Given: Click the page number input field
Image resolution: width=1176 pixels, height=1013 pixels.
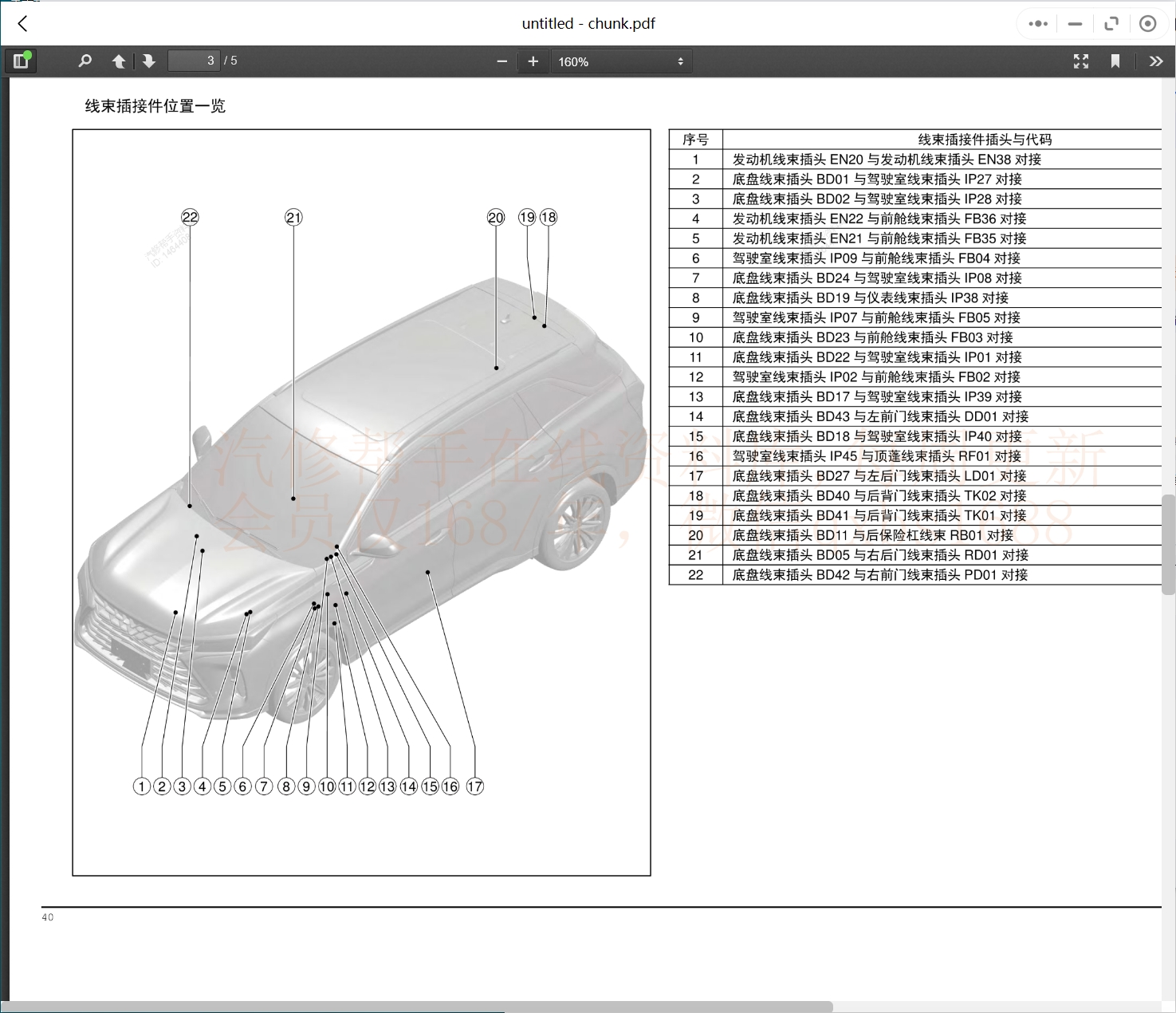Looking at the screenshot, I should pyautogui.click(x=194, y=61).
